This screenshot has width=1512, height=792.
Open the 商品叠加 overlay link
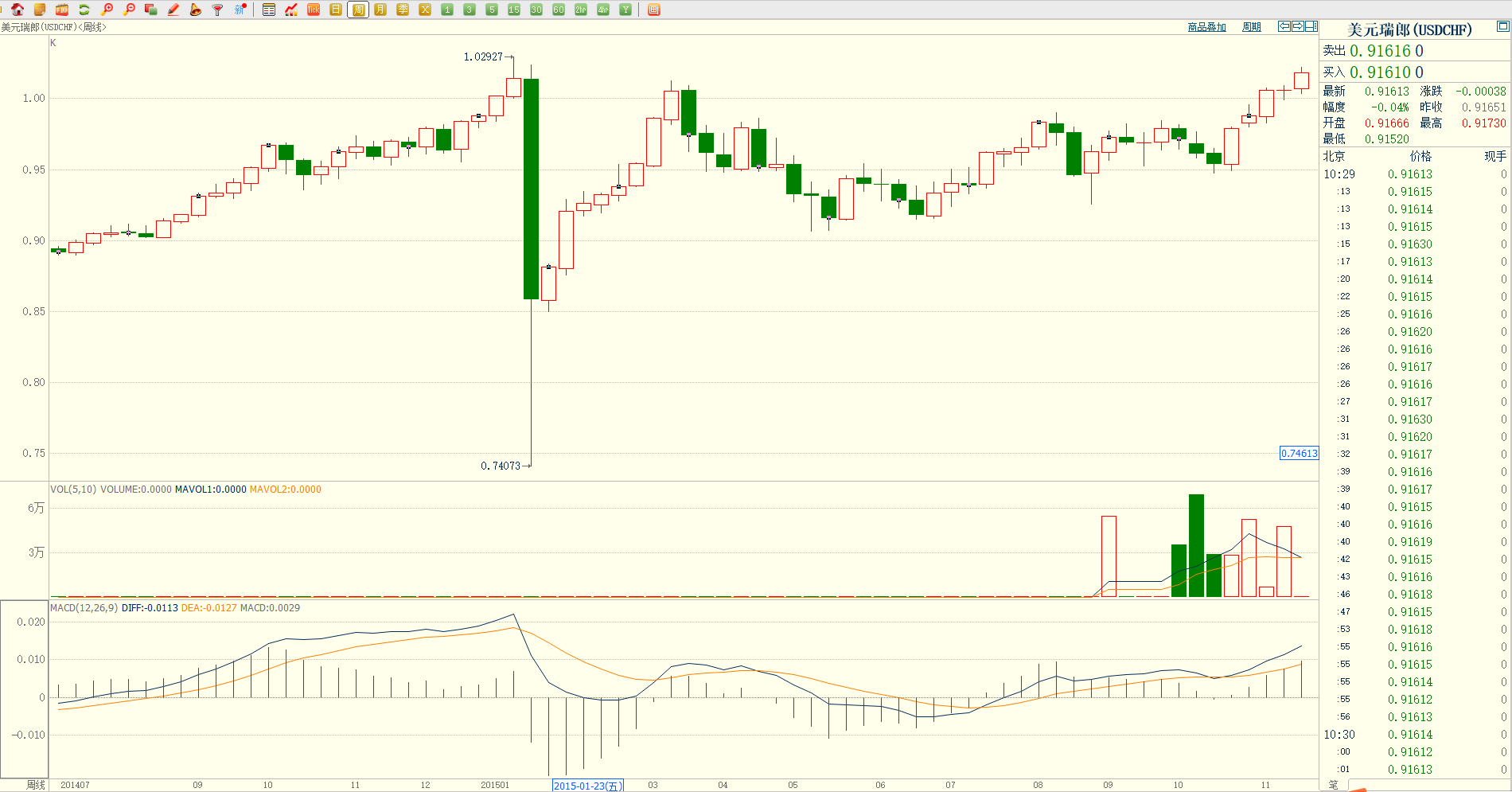(x=1206, y=27)
